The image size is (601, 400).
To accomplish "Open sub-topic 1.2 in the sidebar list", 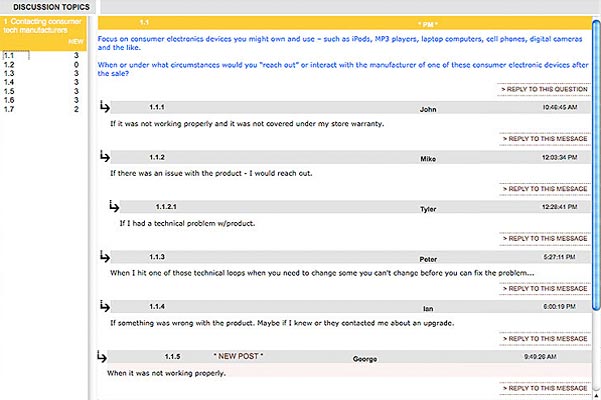I will [9, 65].
